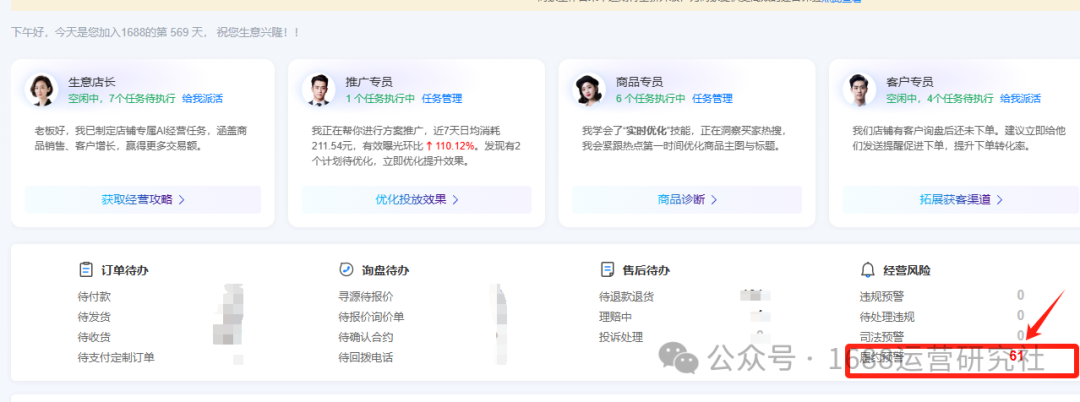Click chevron arrow beside 获取经营攻略
The width and height of the screenshot is (1080, 402).
(x=182, y=200)
